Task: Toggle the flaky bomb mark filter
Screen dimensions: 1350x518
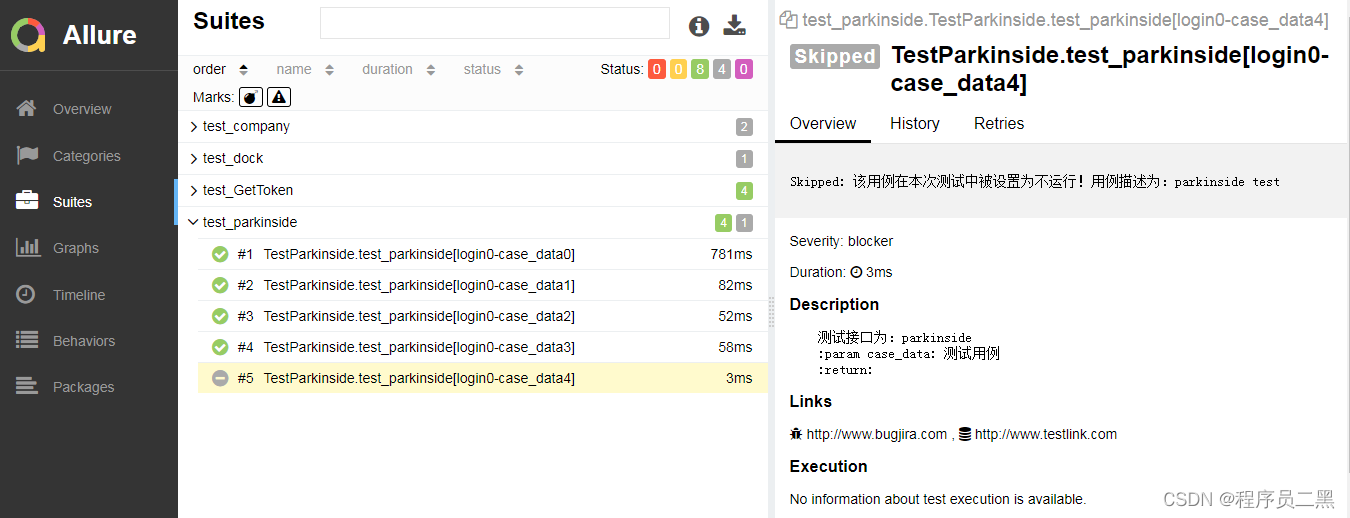Action: [251, 97]
